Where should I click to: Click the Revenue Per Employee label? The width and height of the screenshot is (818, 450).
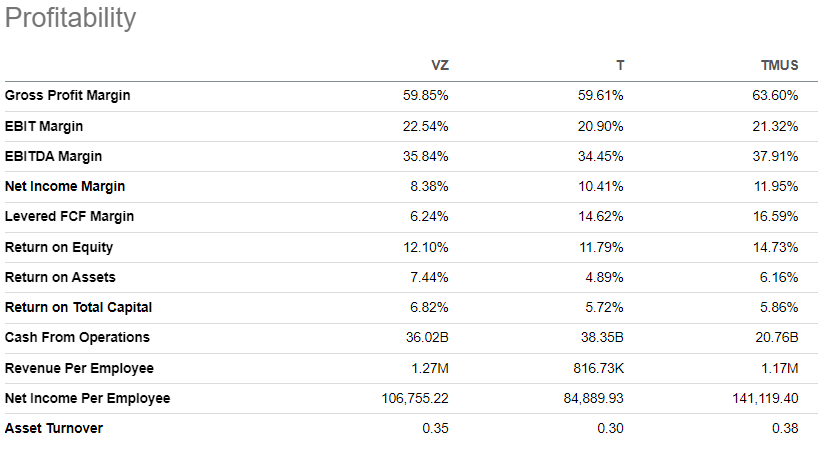coord(79,368)
